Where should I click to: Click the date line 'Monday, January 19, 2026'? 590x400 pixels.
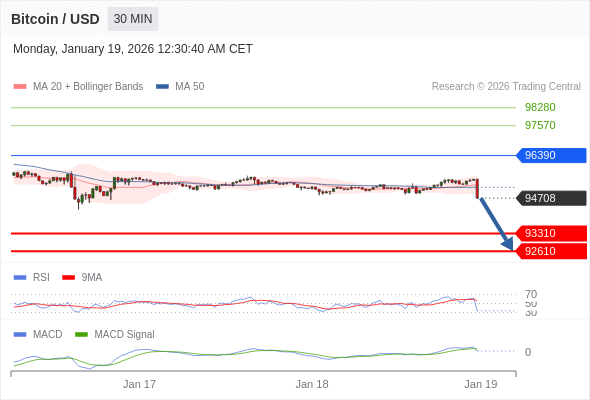[133, 49]
